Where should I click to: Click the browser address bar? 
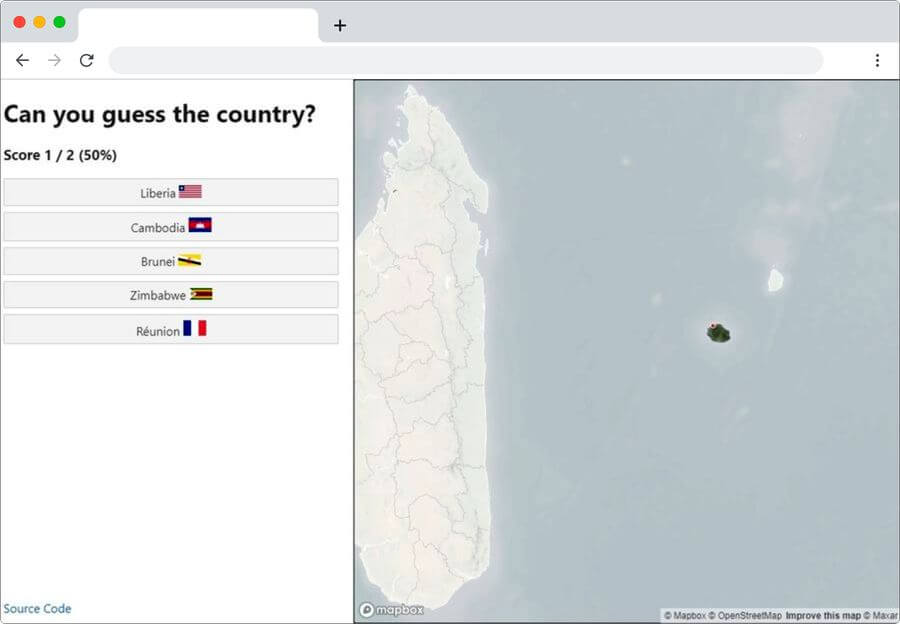[465, 60]
